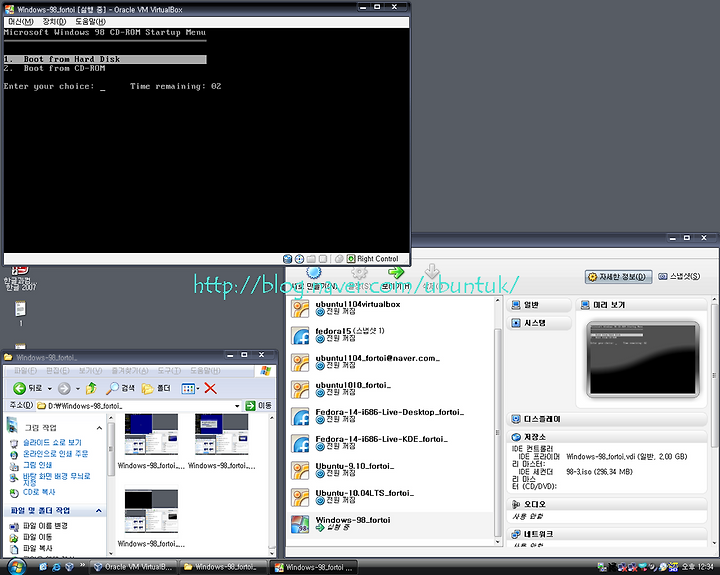Click the Oracle VM VirtualBox taskbar button
This screenshot has height=575, width=720.
[133, 567]
